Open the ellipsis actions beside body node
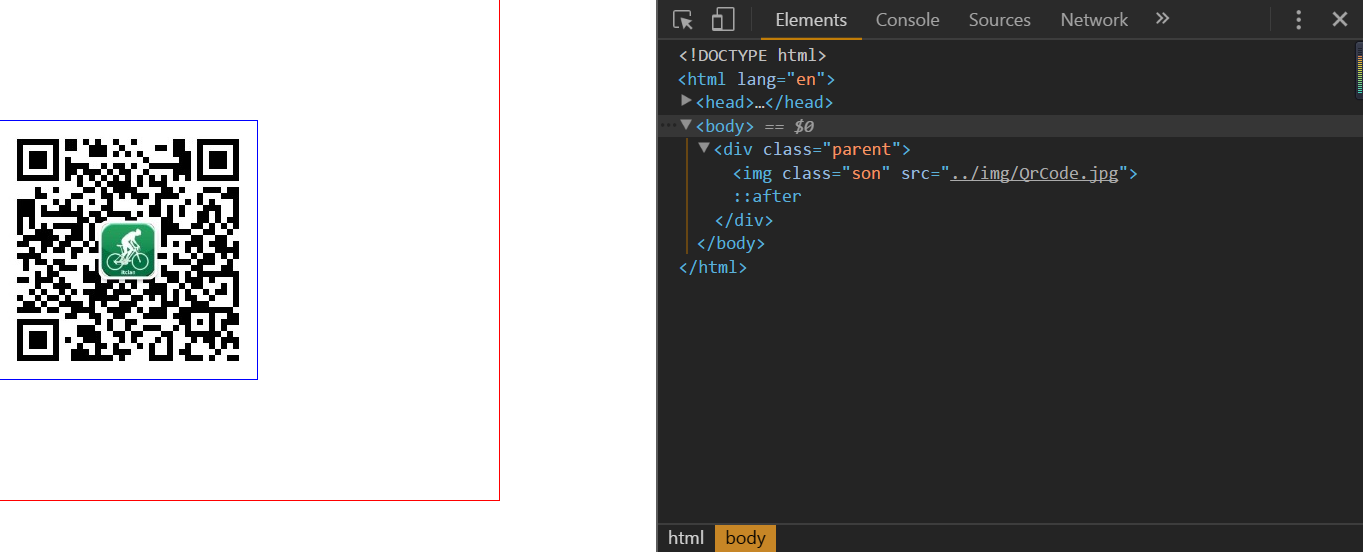Screen dimensions: 1363x552 668,125
